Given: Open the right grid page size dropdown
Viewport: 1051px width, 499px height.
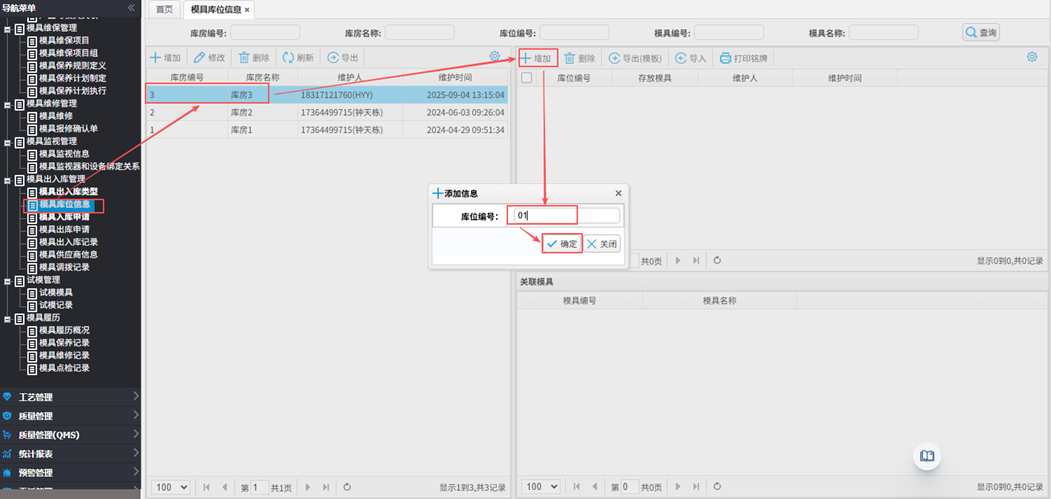Looking at the screenshot, I should pyautogui.click(x=540, y=487).
